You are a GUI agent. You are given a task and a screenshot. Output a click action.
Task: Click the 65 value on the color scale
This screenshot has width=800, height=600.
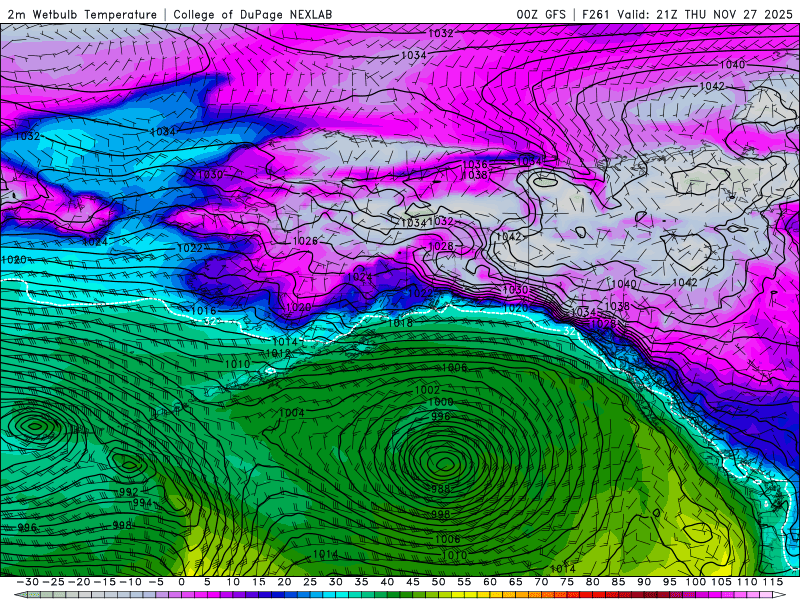(x=516, y=582)
